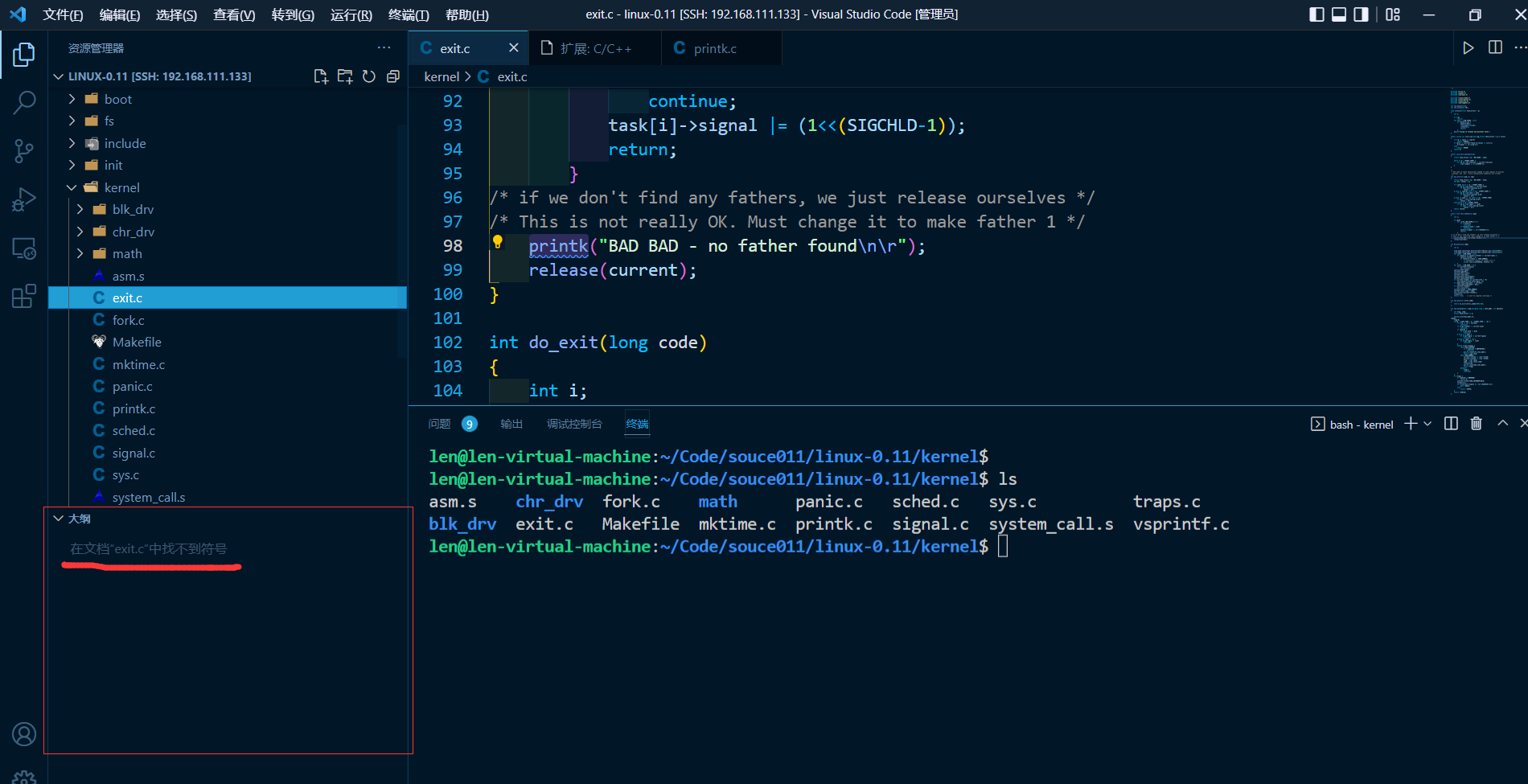Open the terminal selection dropdown
1528x784 pixels.
(x=1427, y=424)
